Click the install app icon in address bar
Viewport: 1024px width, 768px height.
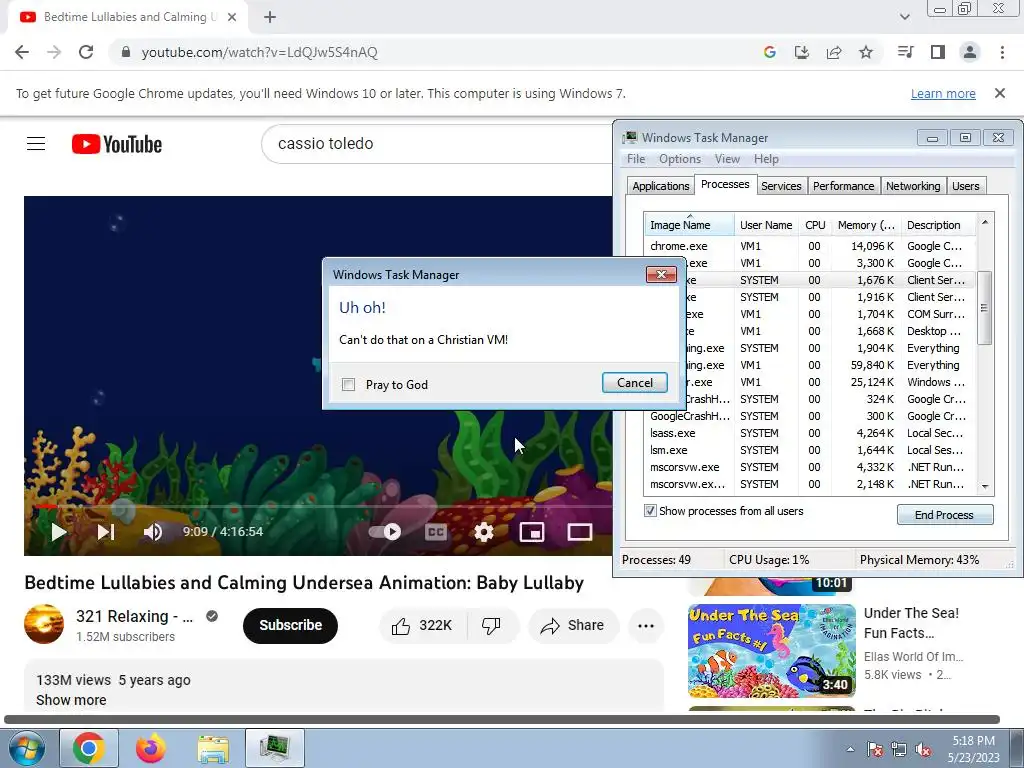tap(801, 52)
